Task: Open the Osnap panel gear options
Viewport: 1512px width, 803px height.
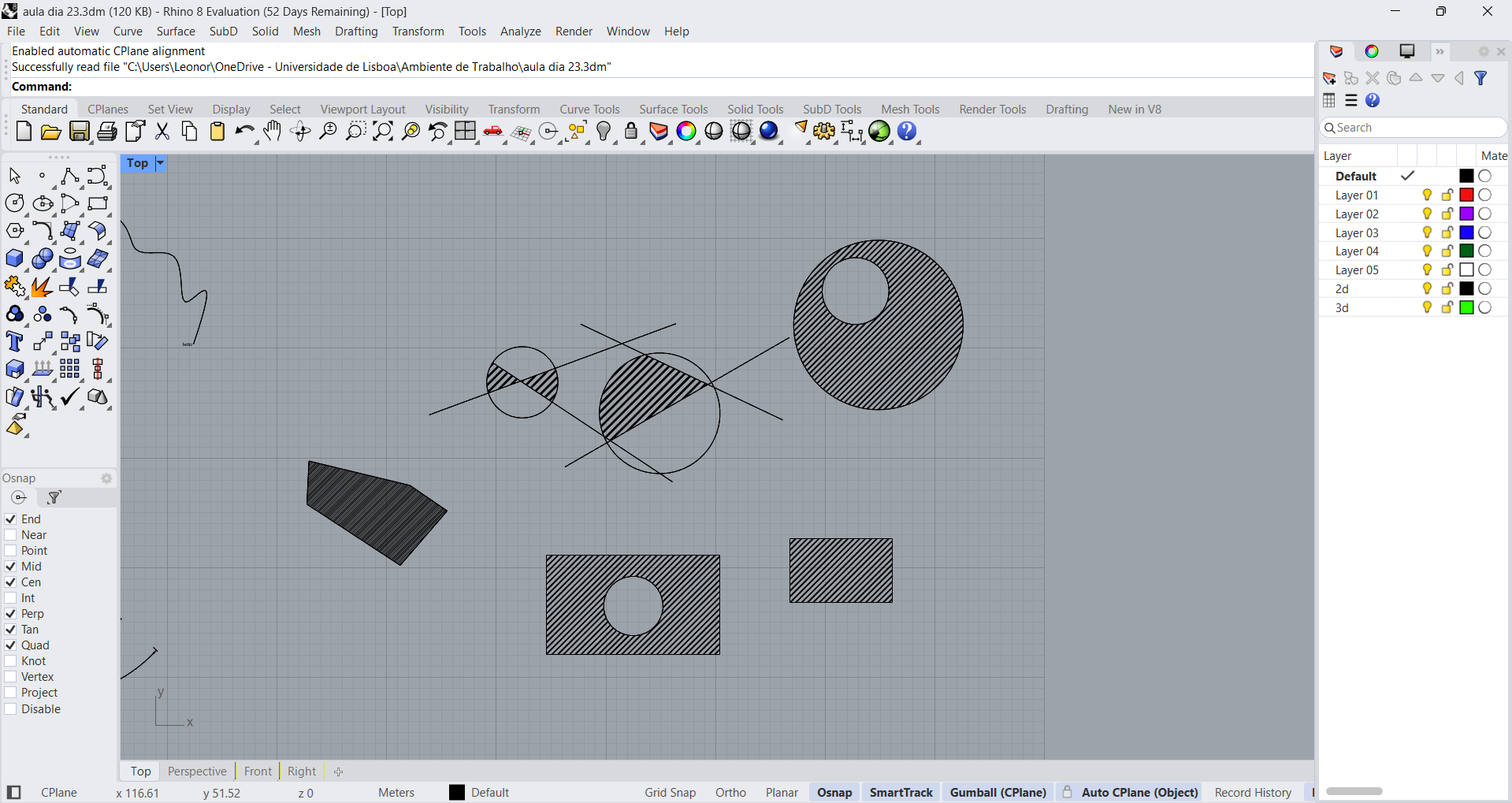Action: [x=106, y=478]
